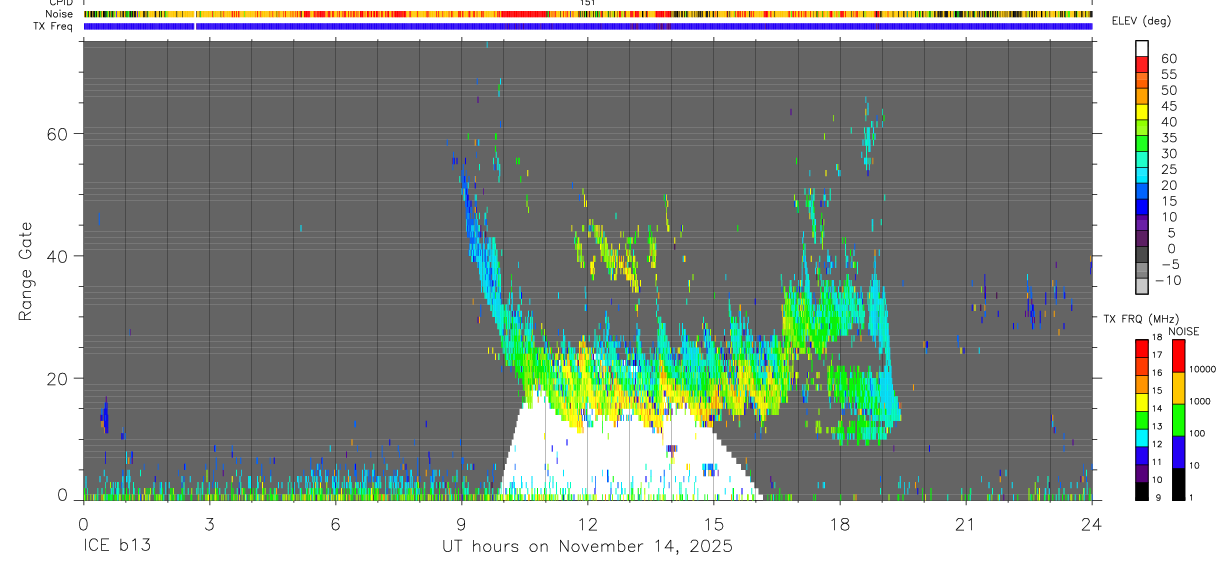Viewport: 1228px width, 567px height.
Task: Click the "ICE b13" radar beam label
Action: [115, 547]
